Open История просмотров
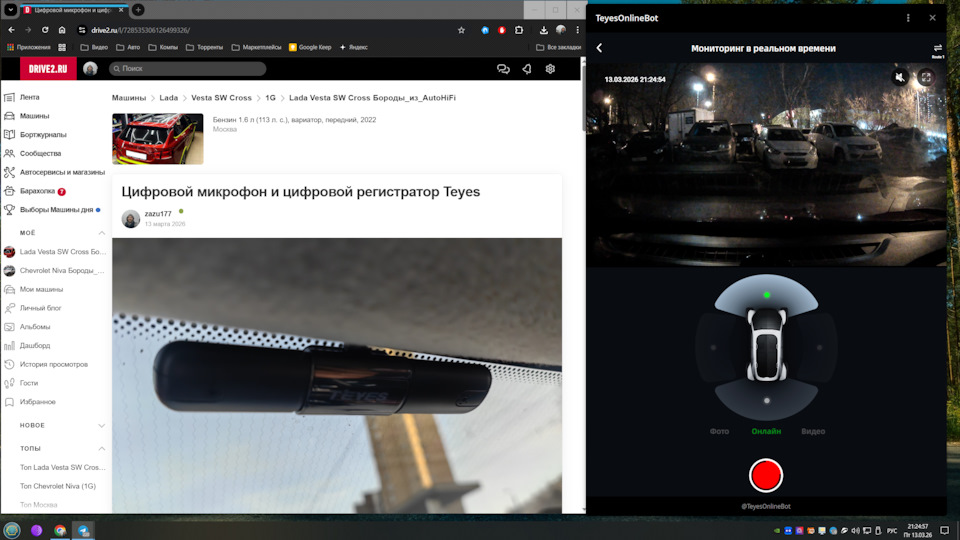960x540 pixels. point(54,364)
